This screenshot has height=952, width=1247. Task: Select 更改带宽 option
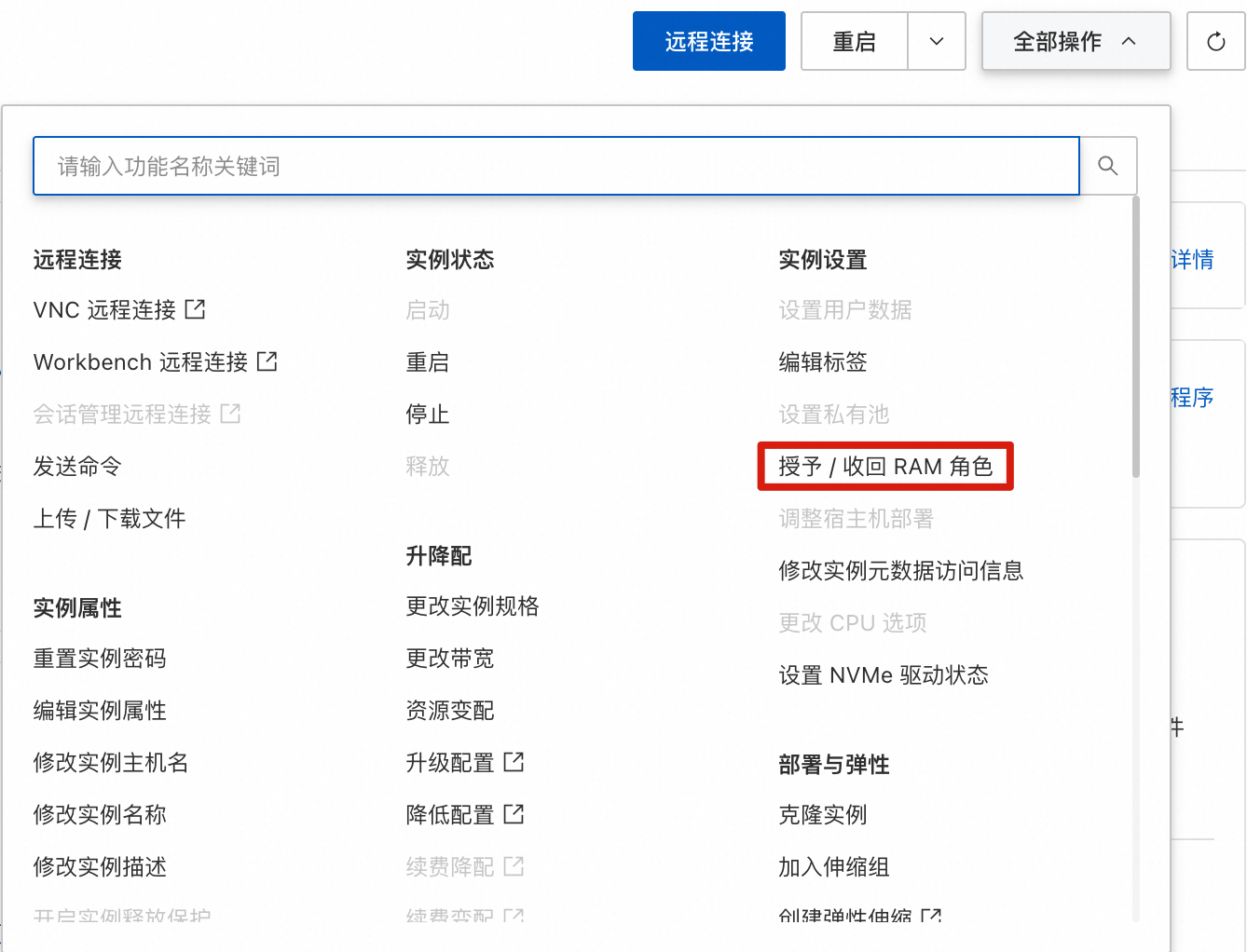point(450,658)
